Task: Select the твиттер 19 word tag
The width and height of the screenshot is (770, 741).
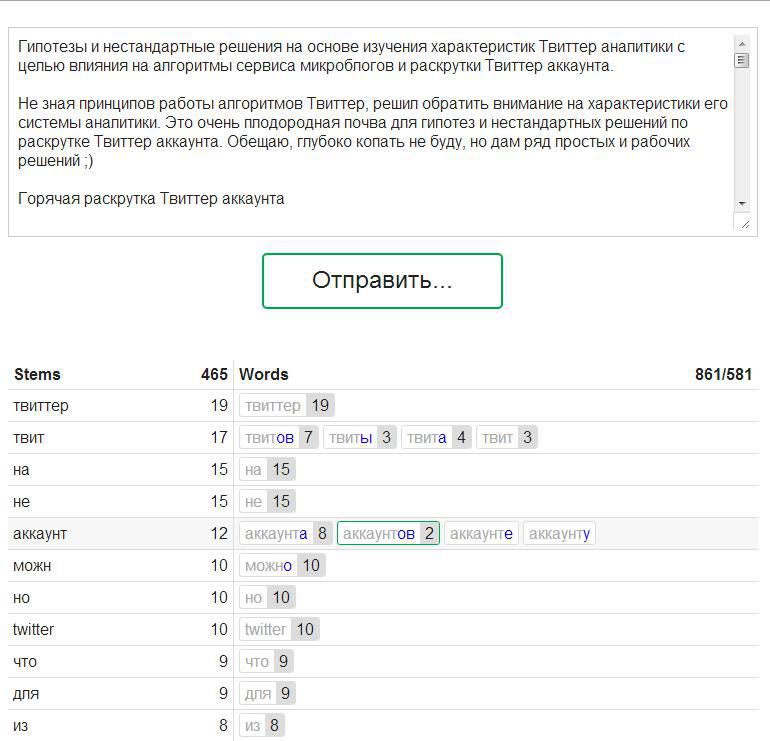Action: point(287,406)
